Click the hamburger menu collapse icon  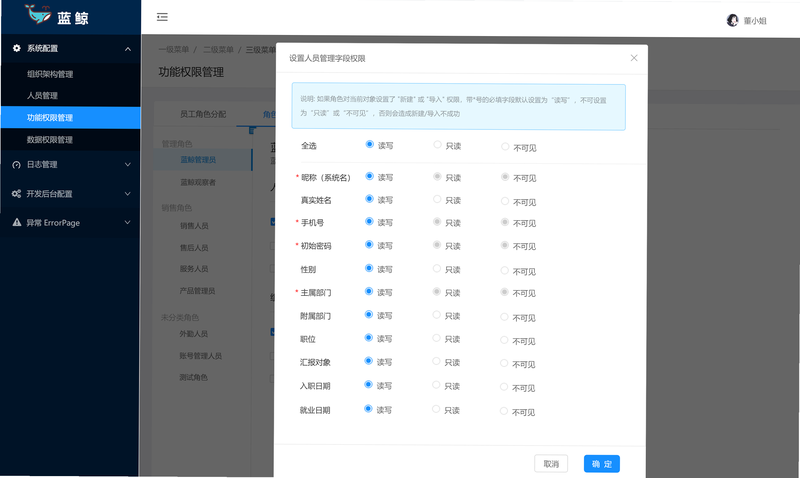(162, 17)
